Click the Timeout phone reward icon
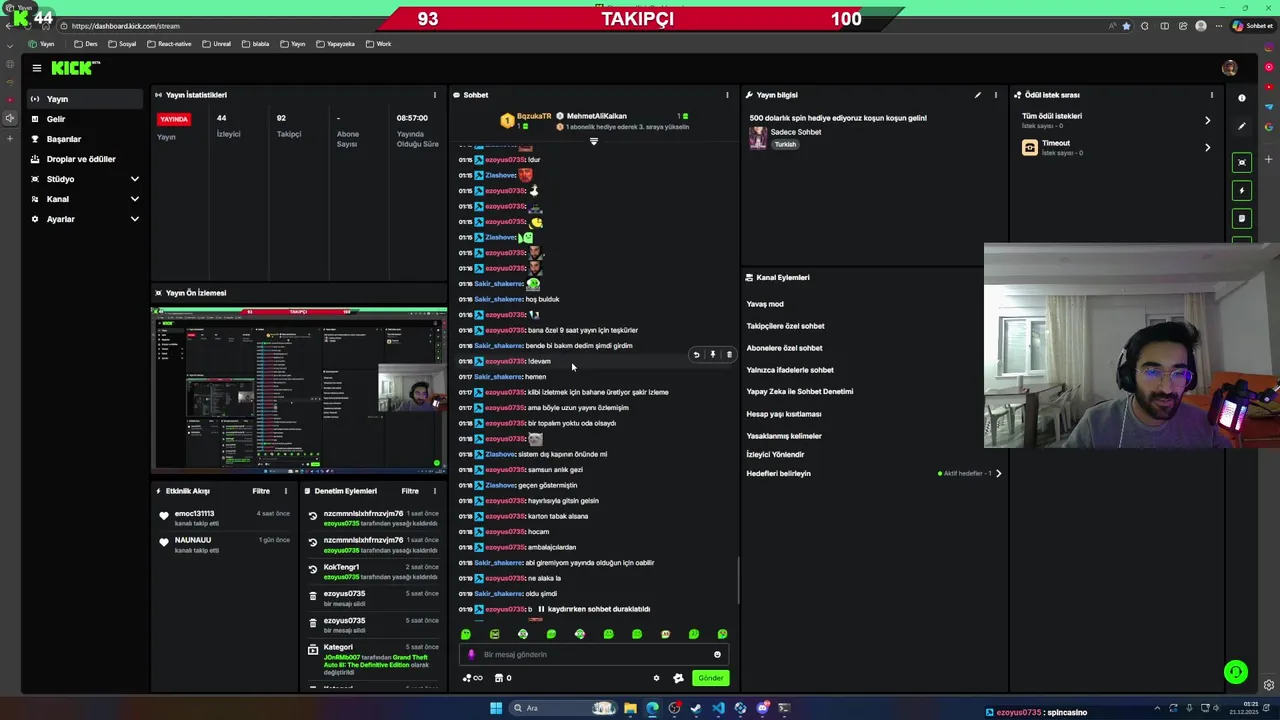Image resolution: width=1280 pixels, height=720 pixels. tap(1029, 147)
